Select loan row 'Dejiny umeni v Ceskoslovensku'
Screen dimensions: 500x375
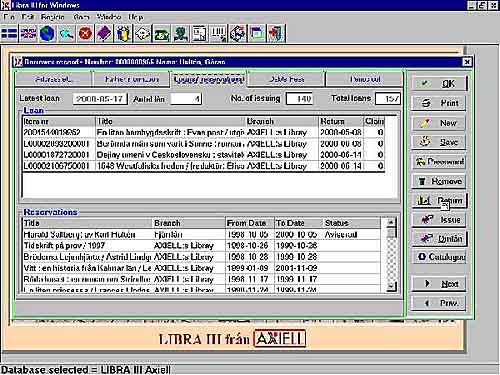[203, 155]
